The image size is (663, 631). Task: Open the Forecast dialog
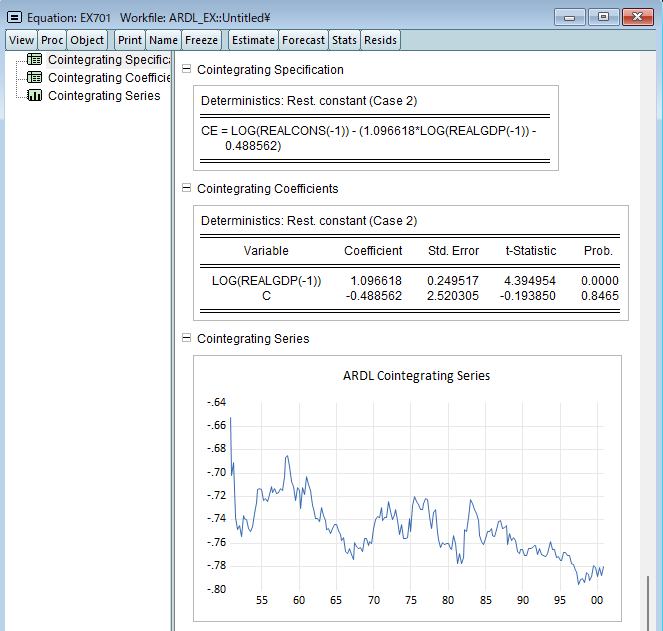303,40
